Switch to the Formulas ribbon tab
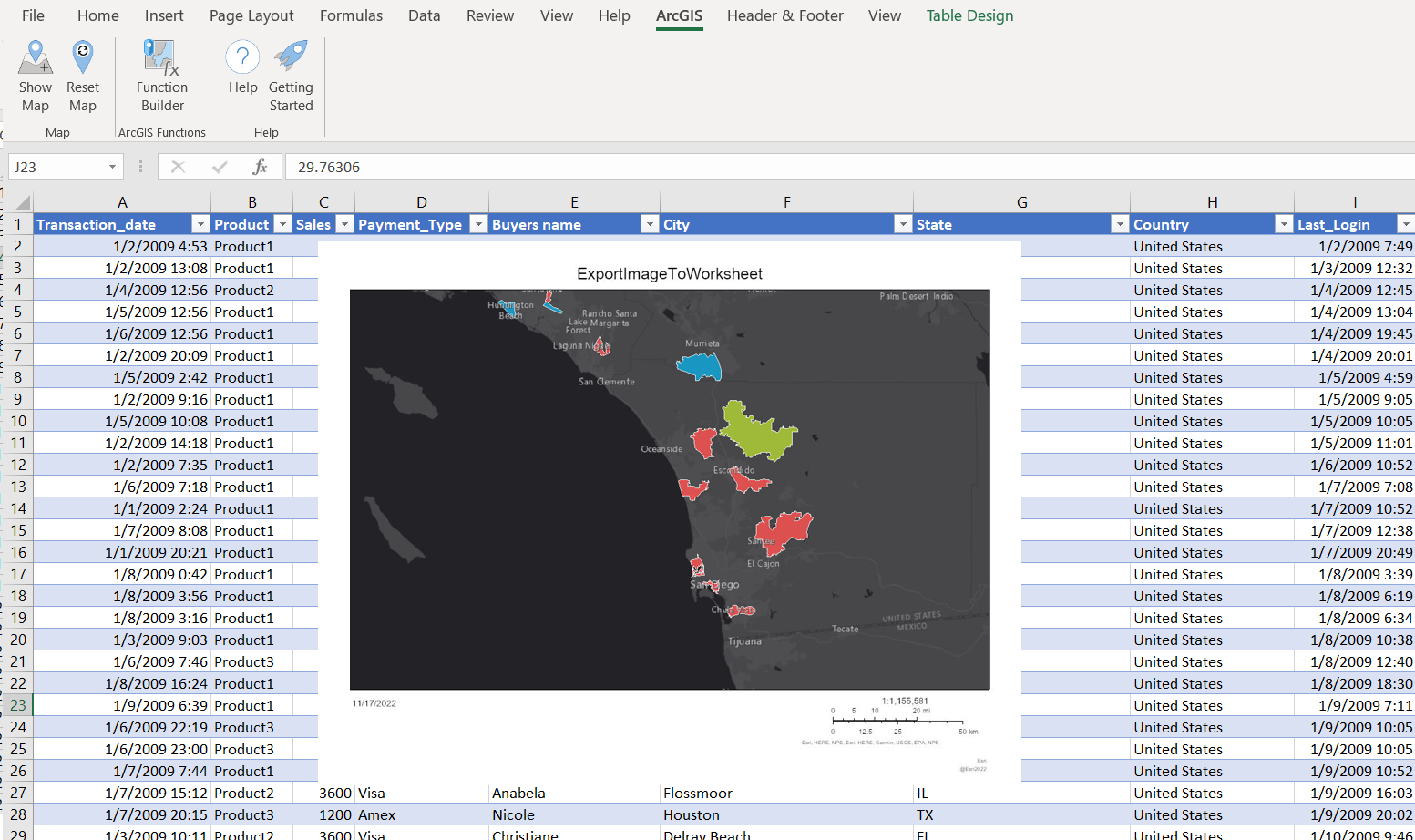This screenshot has width=1415, height=840. pos(351,15)
